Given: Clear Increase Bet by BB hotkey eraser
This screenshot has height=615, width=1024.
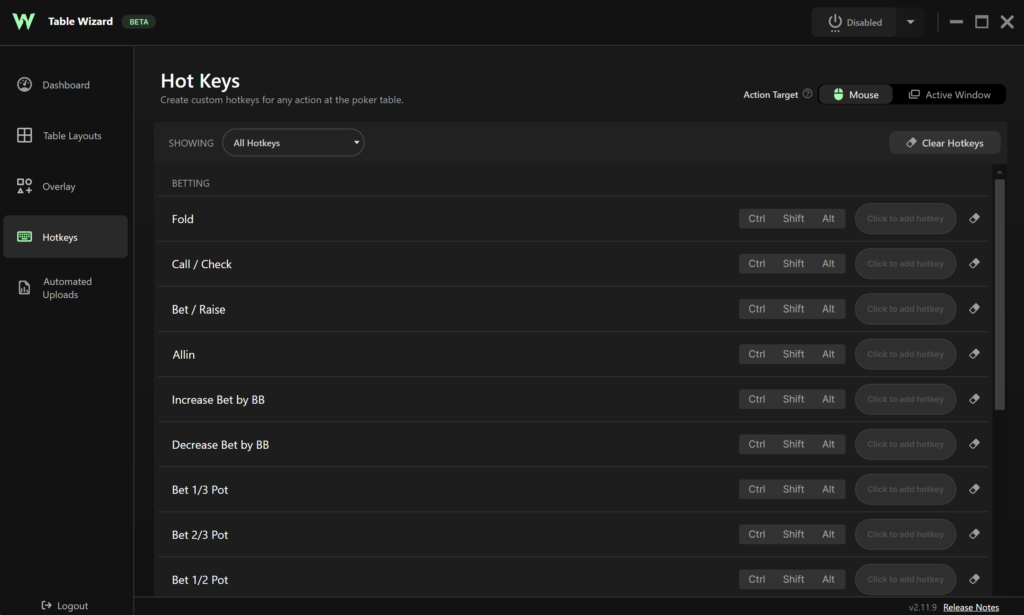Looking at the screenshot, I should pyautogui.click(x=974, y=399).
